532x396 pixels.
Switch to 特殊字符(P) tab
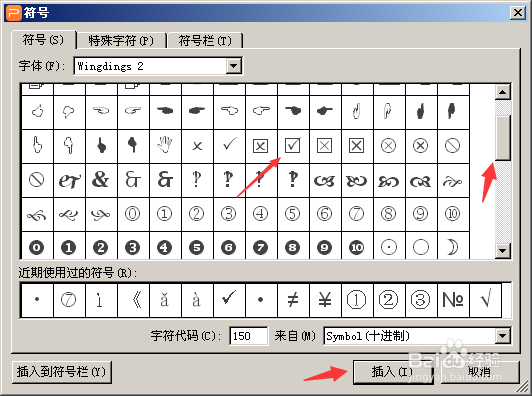click(x=121, y=41)
